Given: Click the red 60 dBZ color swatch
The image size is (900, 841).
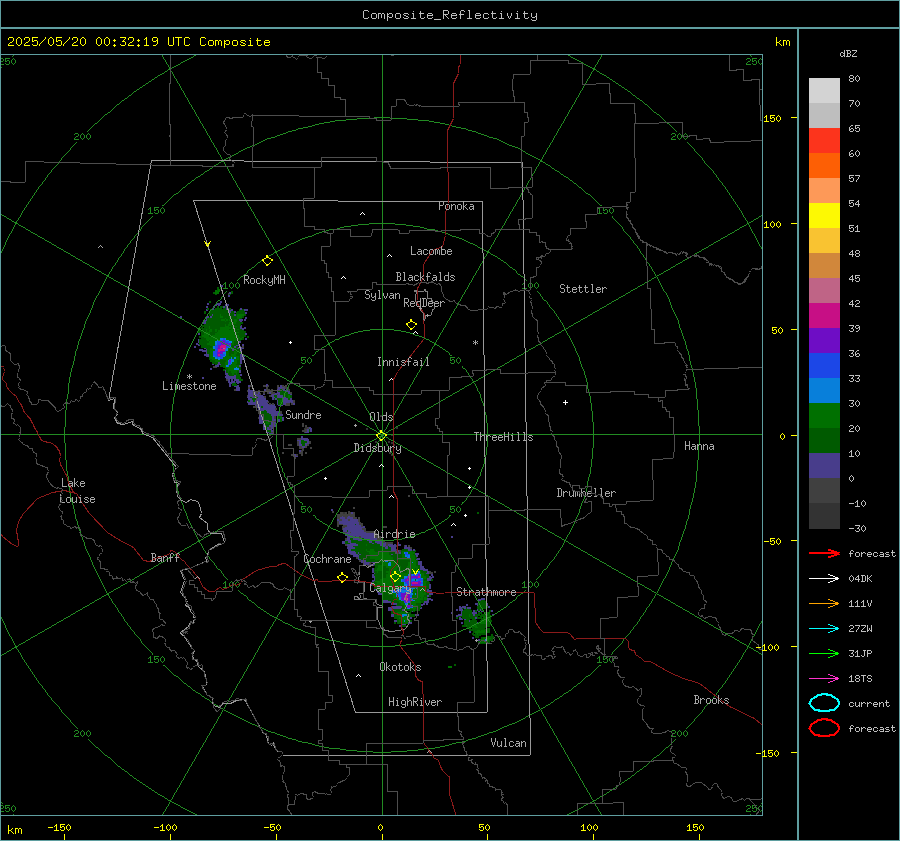Looking at the screenshot, I should 824,141.
